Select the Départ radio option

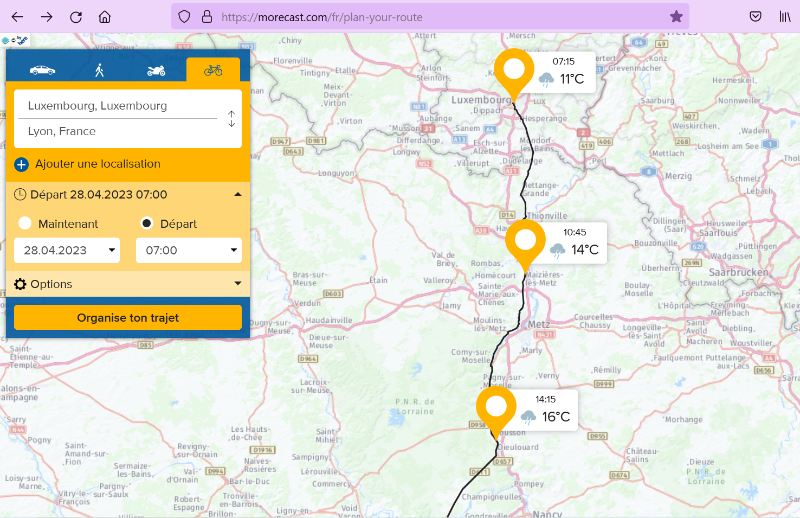tap(147, 223)
